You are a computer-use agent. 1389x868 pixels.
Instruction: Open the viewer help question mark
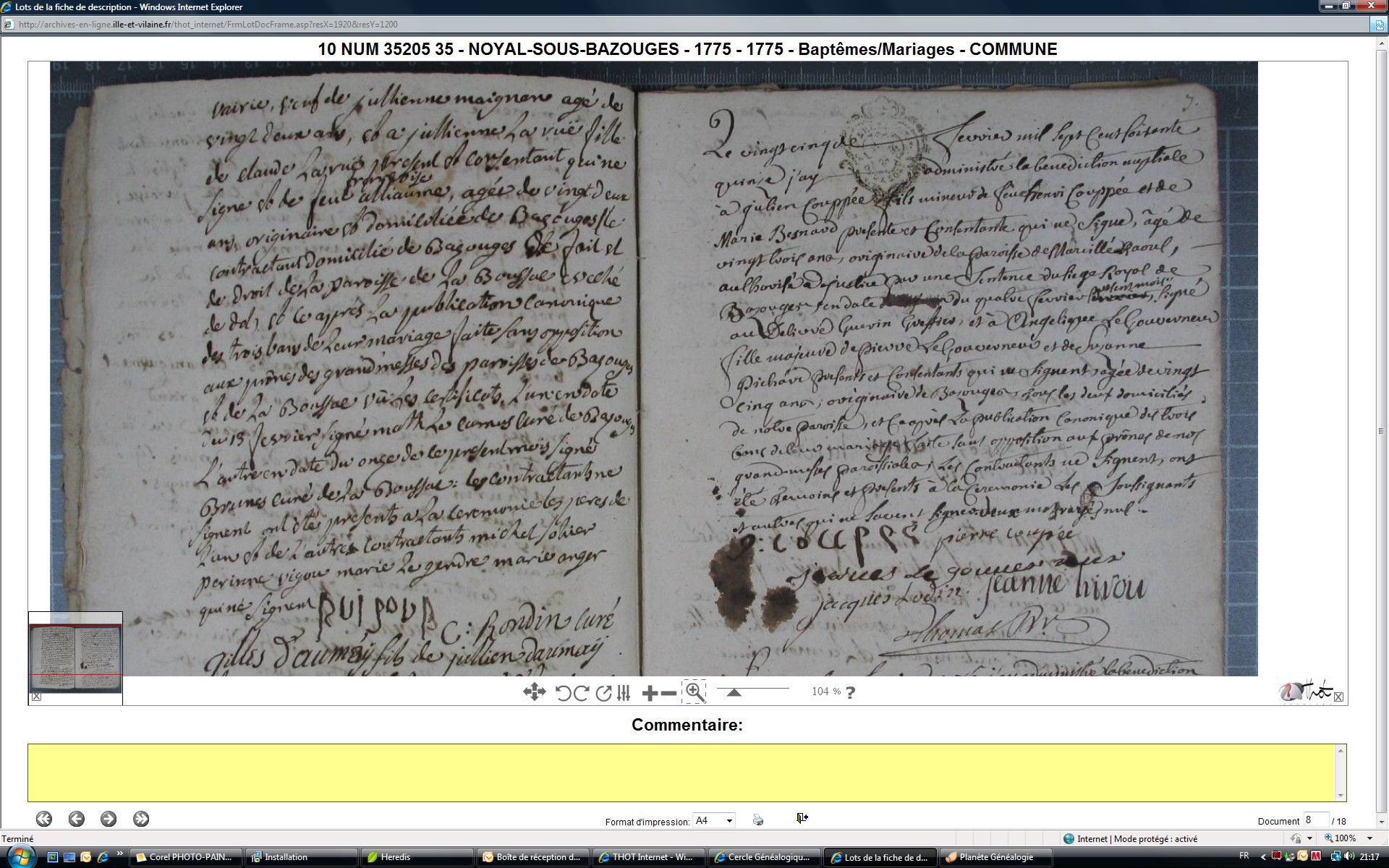851,692
